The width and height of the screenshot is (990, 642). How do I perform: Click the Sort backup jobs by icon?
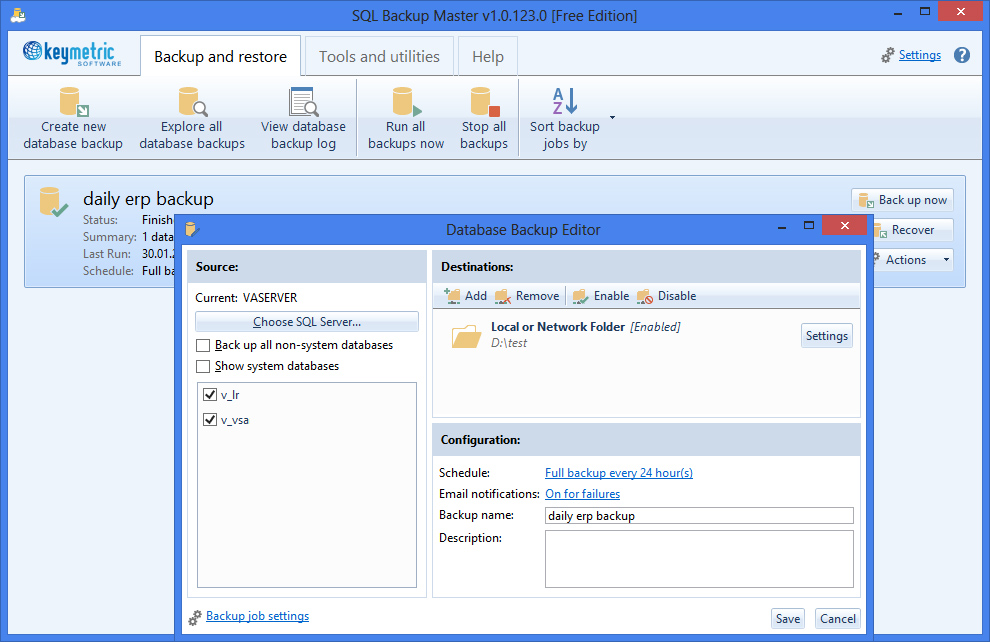564,101
